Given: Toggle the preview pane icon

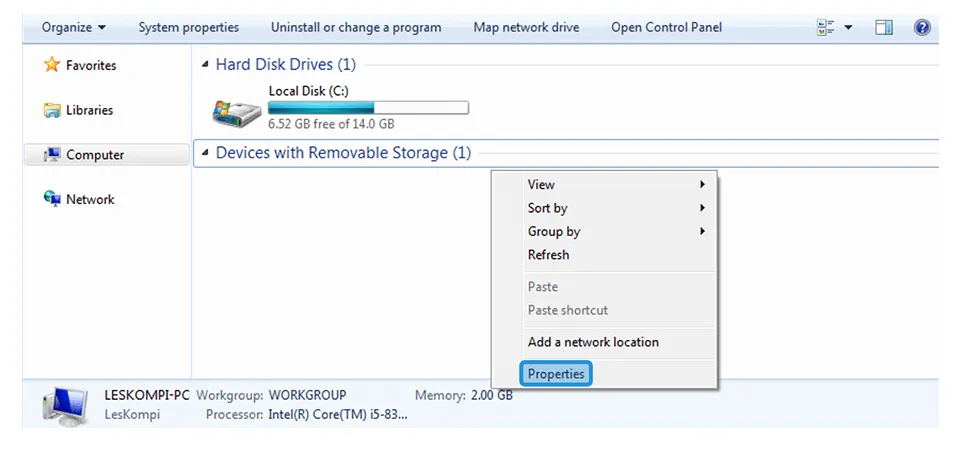Looking at the screenshot, I should (x=884, y=27).
